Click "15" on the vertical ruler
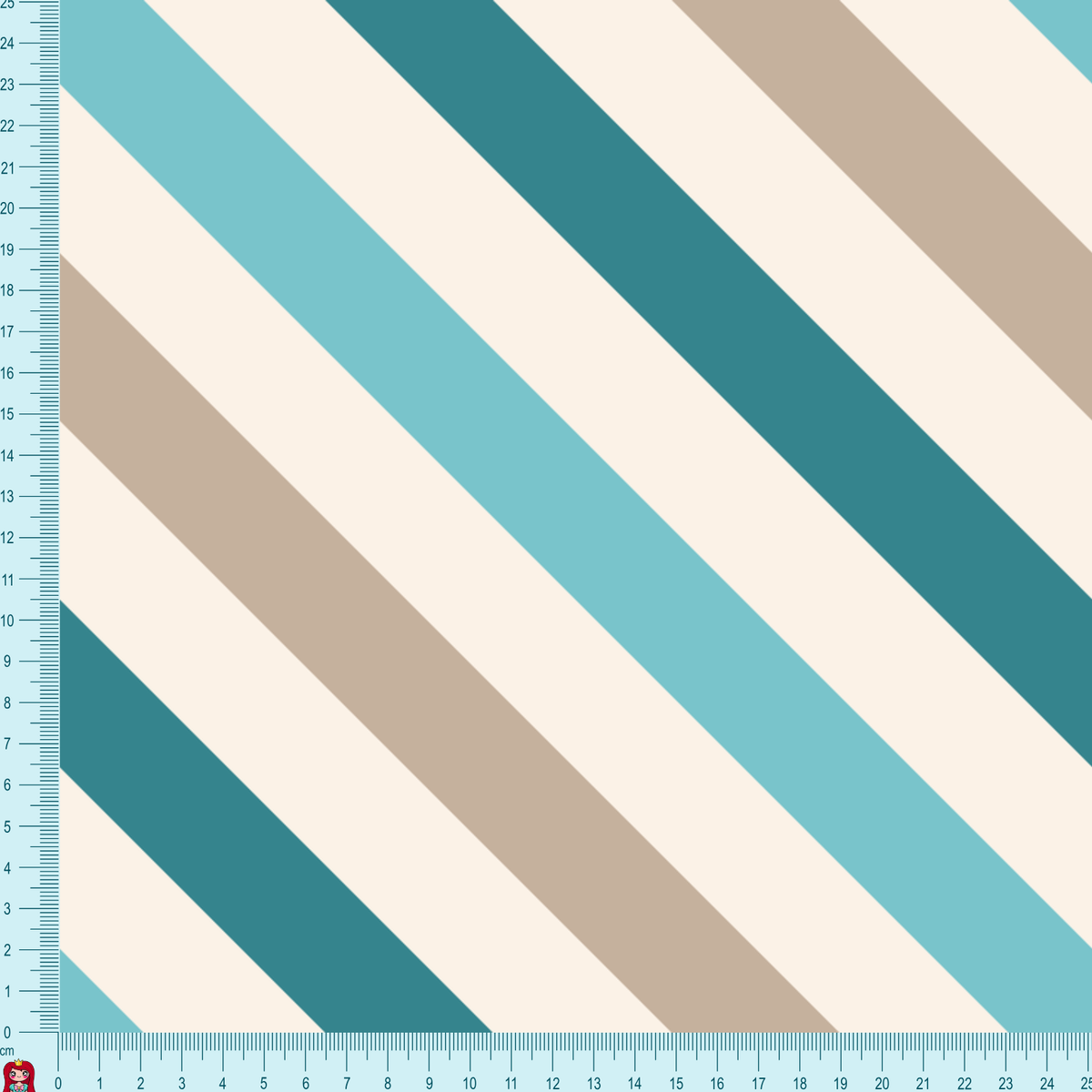Viewport: 1092px width, 1092px height. pos(7,414)
